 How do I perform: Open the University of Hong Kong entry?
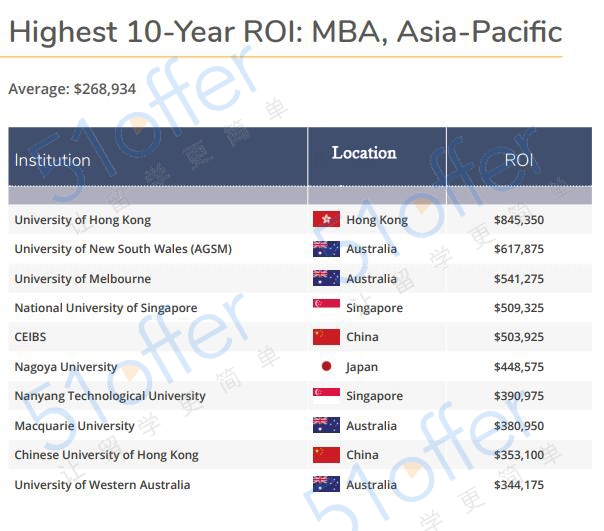[x=83, y=220]
